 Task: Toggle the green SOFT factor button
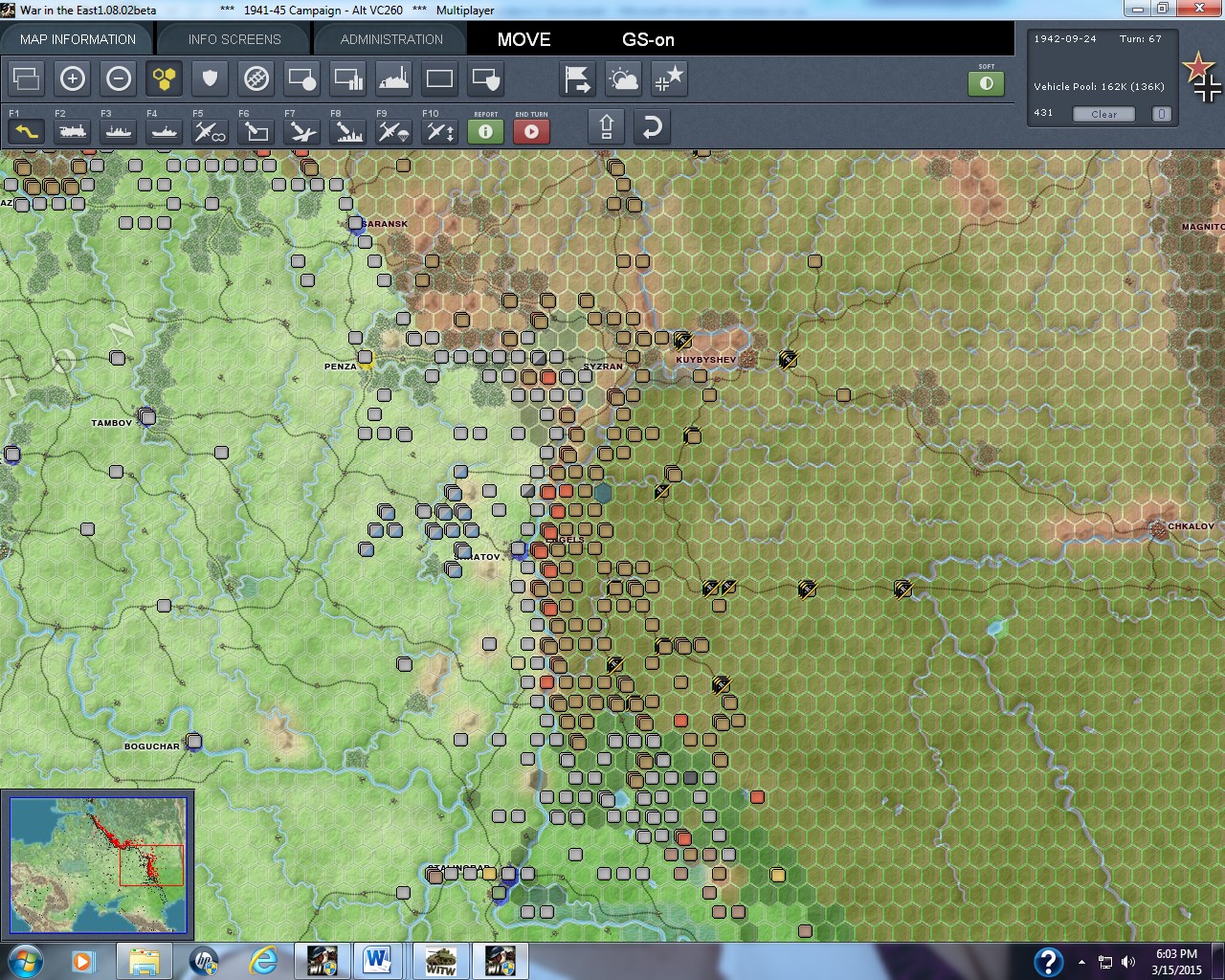coord(986,83)
